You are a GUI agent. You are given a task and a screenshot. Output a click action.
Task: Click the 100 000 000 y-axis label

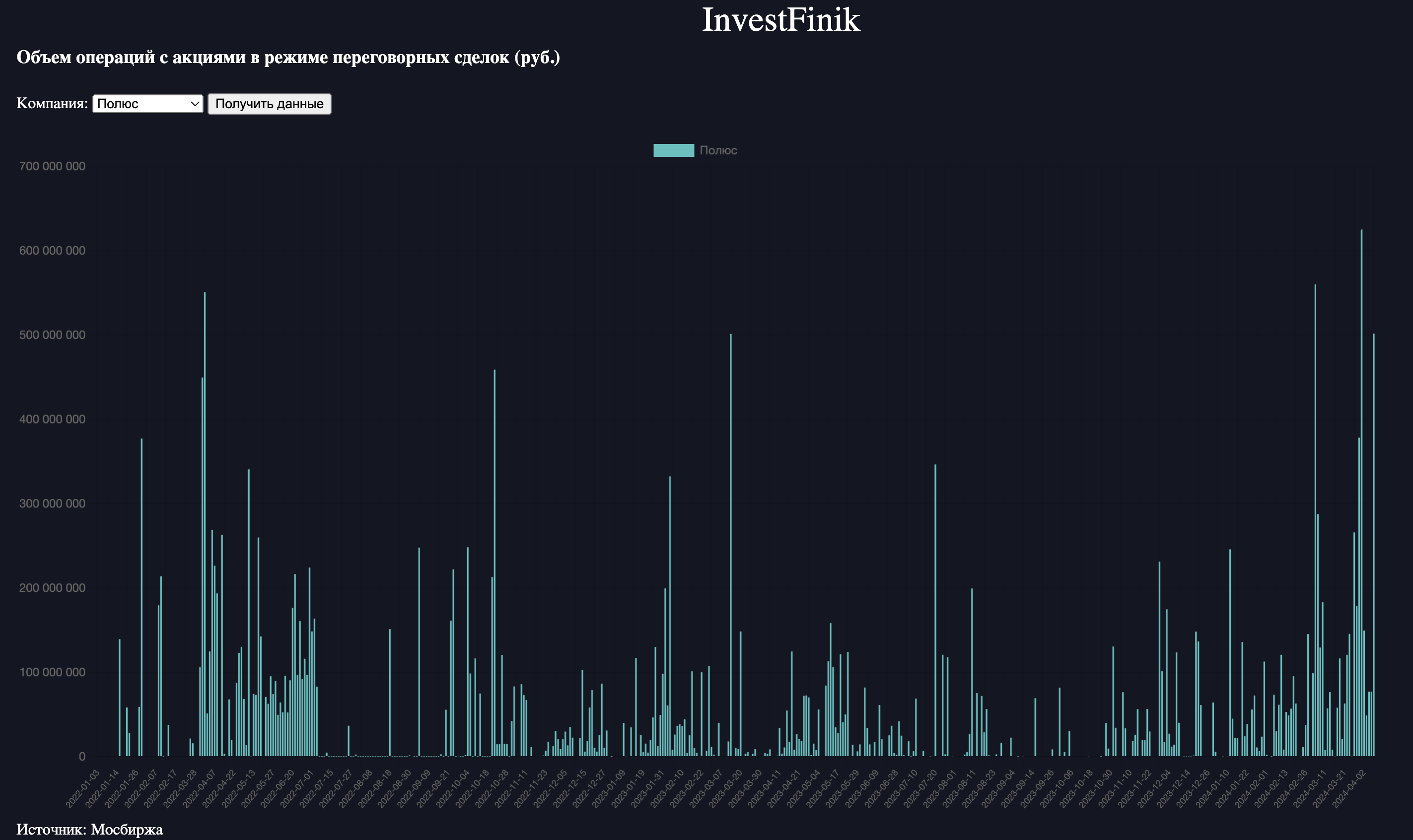(52, 673)
